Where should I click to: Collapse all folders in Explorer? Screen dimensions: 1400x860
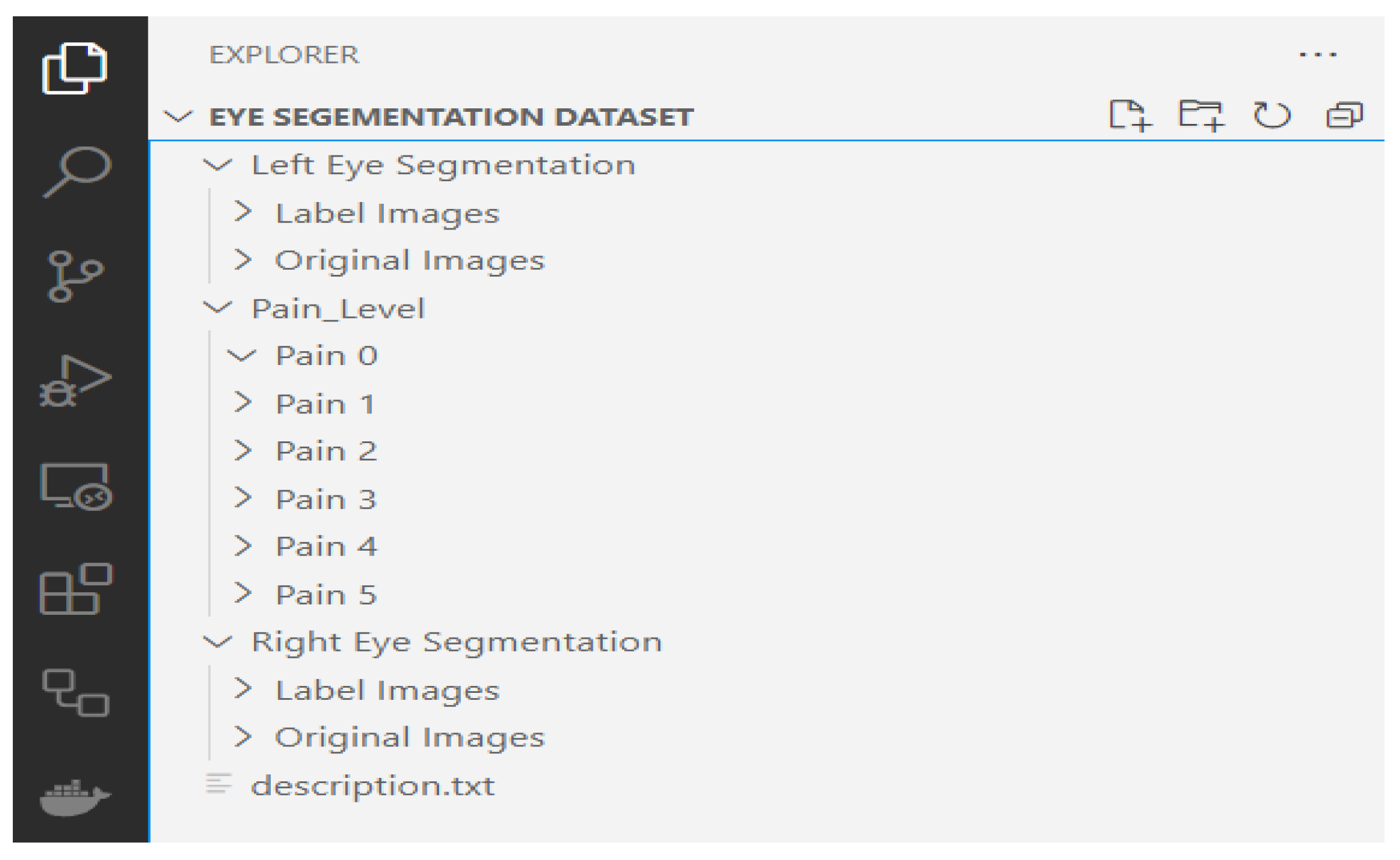coord(1344,115)
